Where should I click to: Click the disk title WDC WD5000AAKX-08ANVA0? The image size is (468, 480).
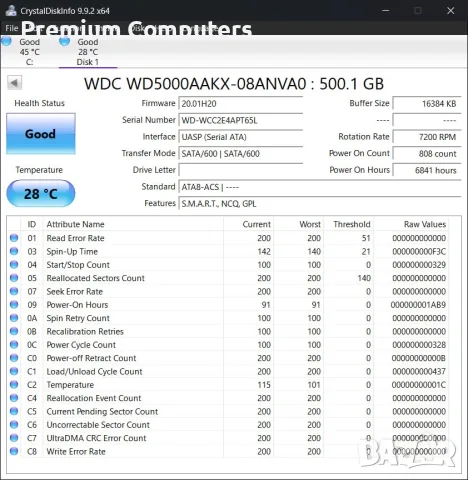coord(195,84)
